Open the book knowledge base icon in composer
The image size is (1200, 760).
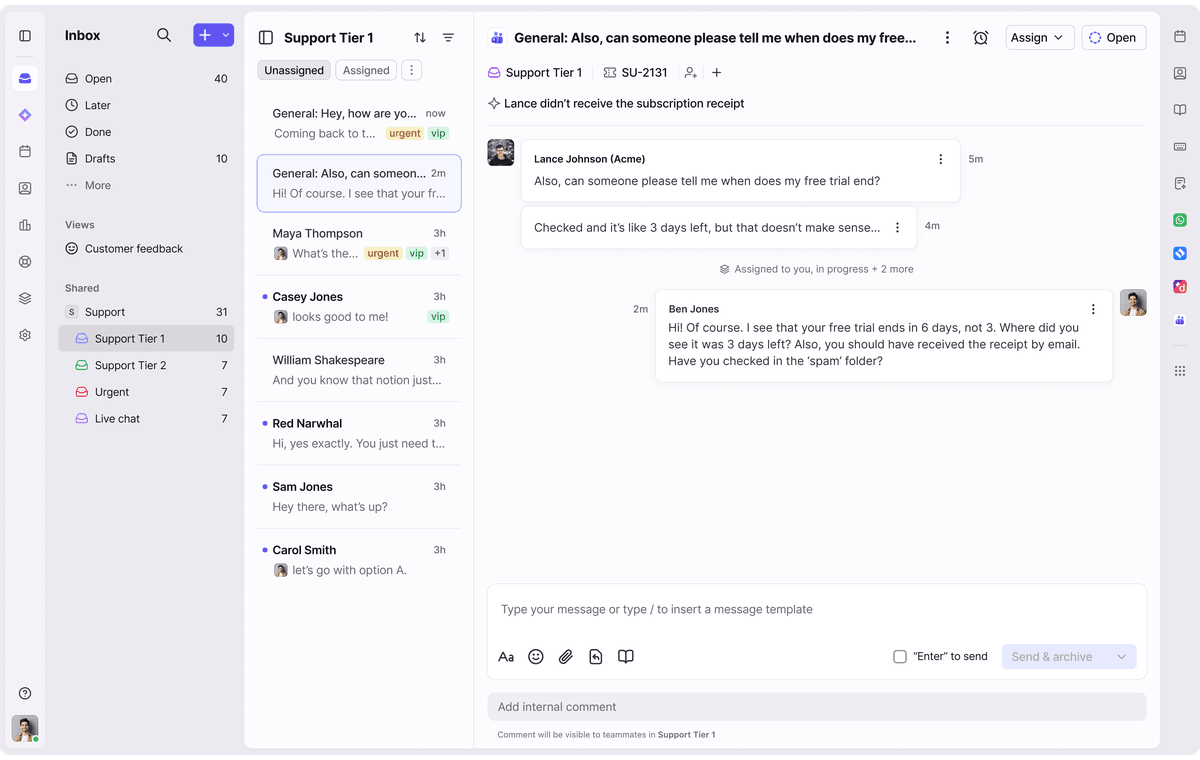(x=626, y=657)
